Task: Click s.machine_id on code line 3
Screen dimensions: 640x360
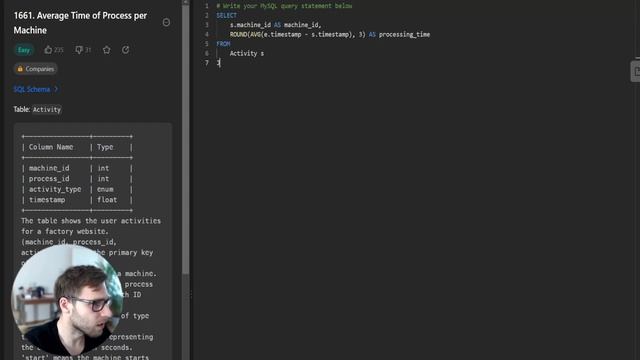Action: pos(250,25)
